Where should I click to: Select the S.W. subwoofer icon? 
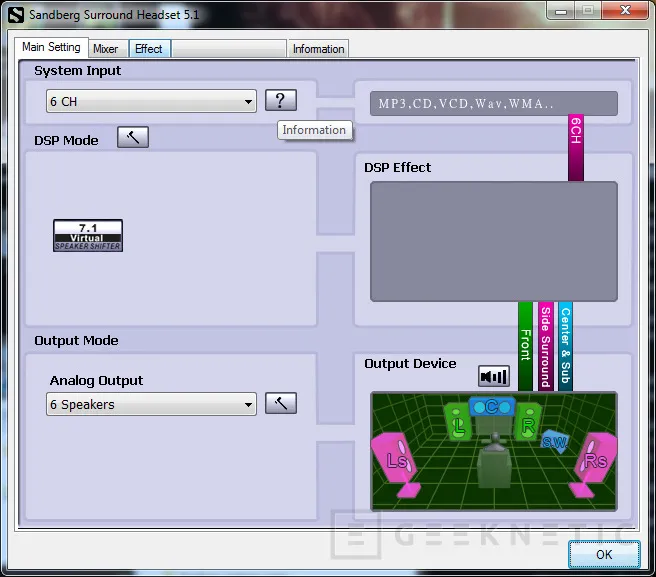point(555,441)
